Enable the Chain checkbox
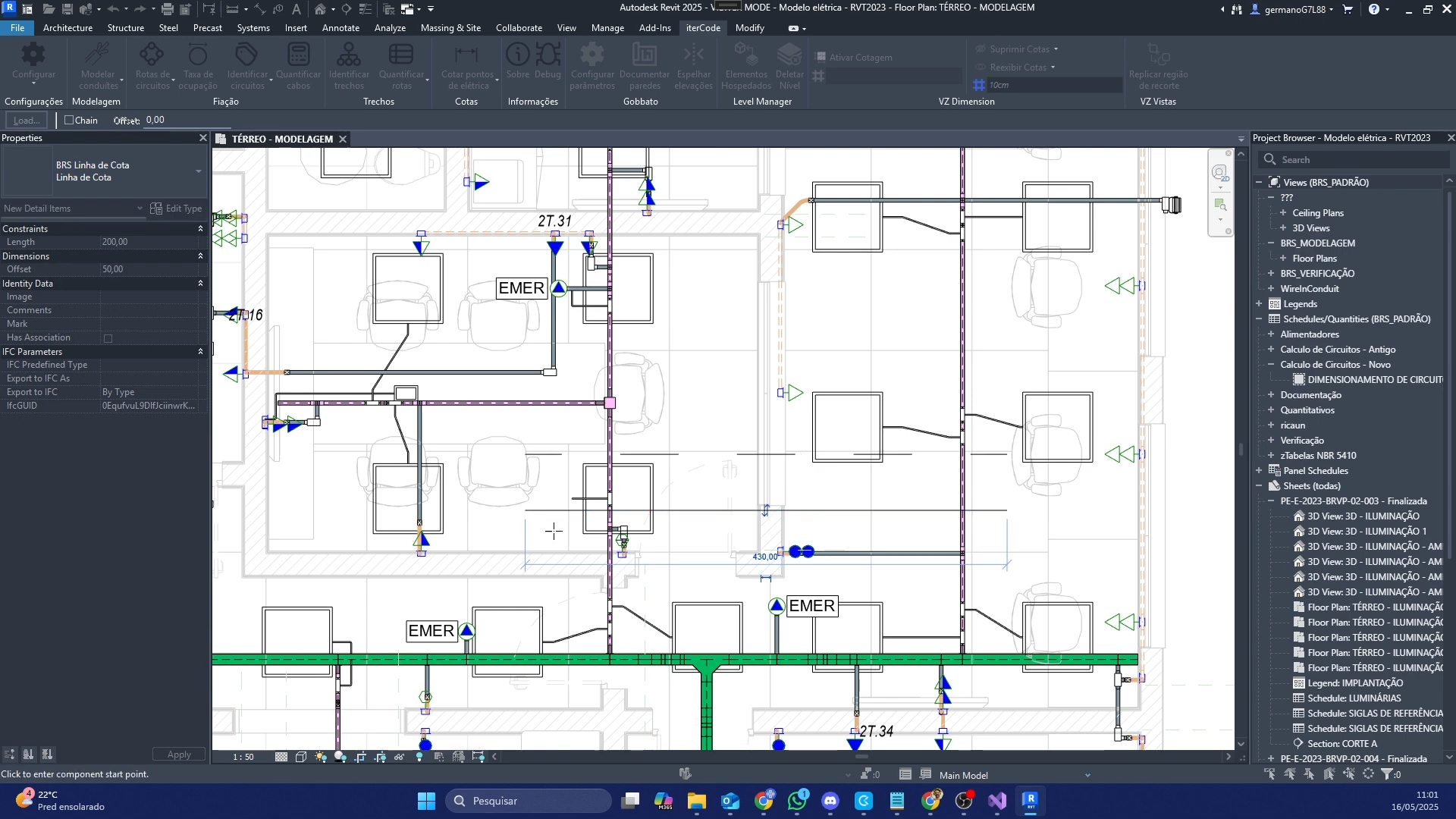The height and width of the screenshot is (819, 1456). coord(69,120)
